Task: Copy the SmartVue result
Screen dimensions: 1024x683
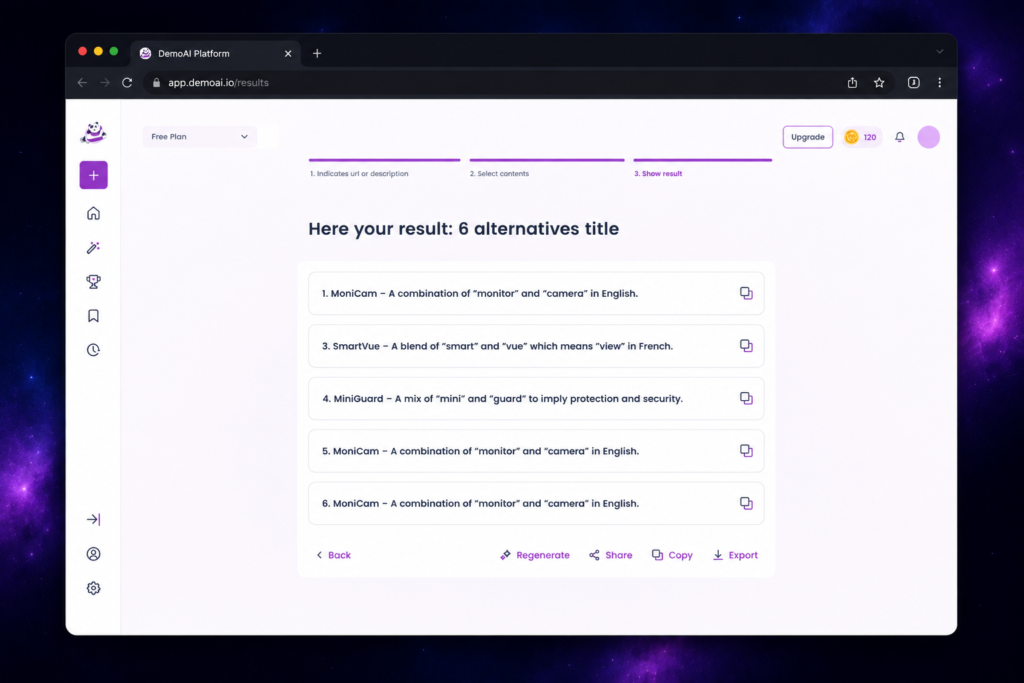Action: click(x=746, y=346)
